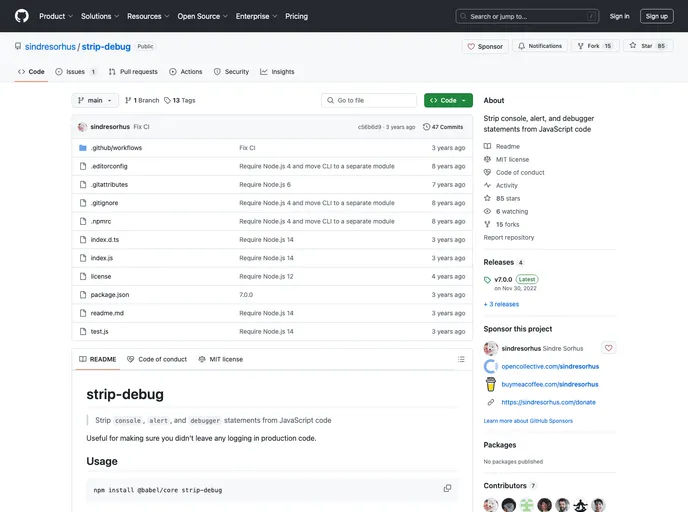Expand the Solutions menu
Viewport: 688px width, 512px height.
pyautogui.click(x=100, y=16)
